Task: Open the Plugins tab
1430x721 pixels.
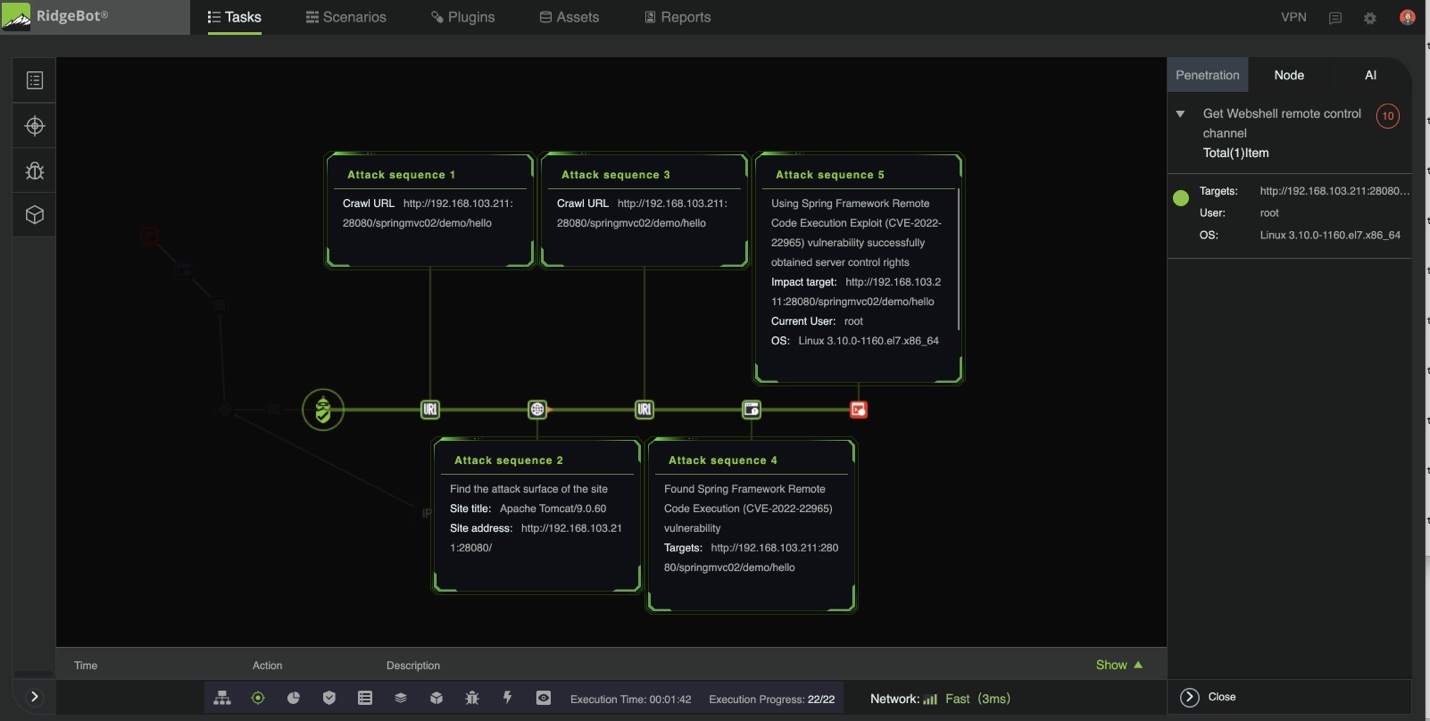Action: point(463,17)
